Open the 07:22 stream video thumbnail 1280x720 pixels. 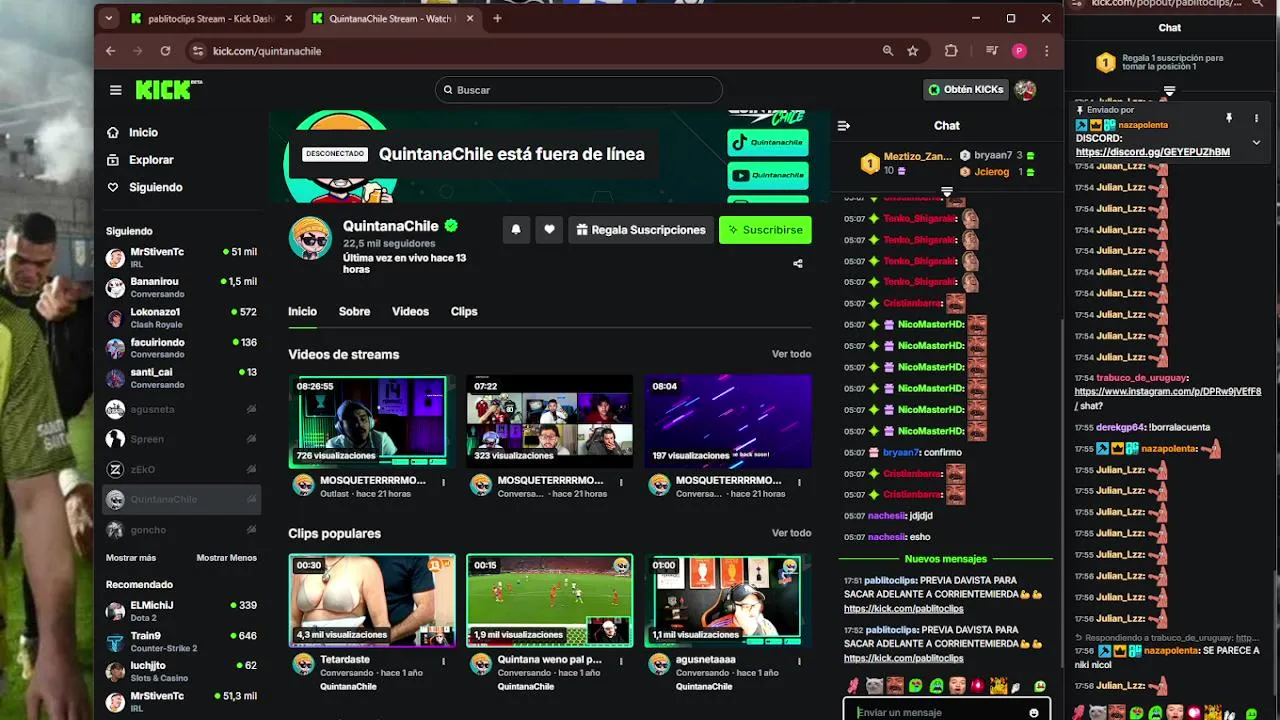click(549, 421)
